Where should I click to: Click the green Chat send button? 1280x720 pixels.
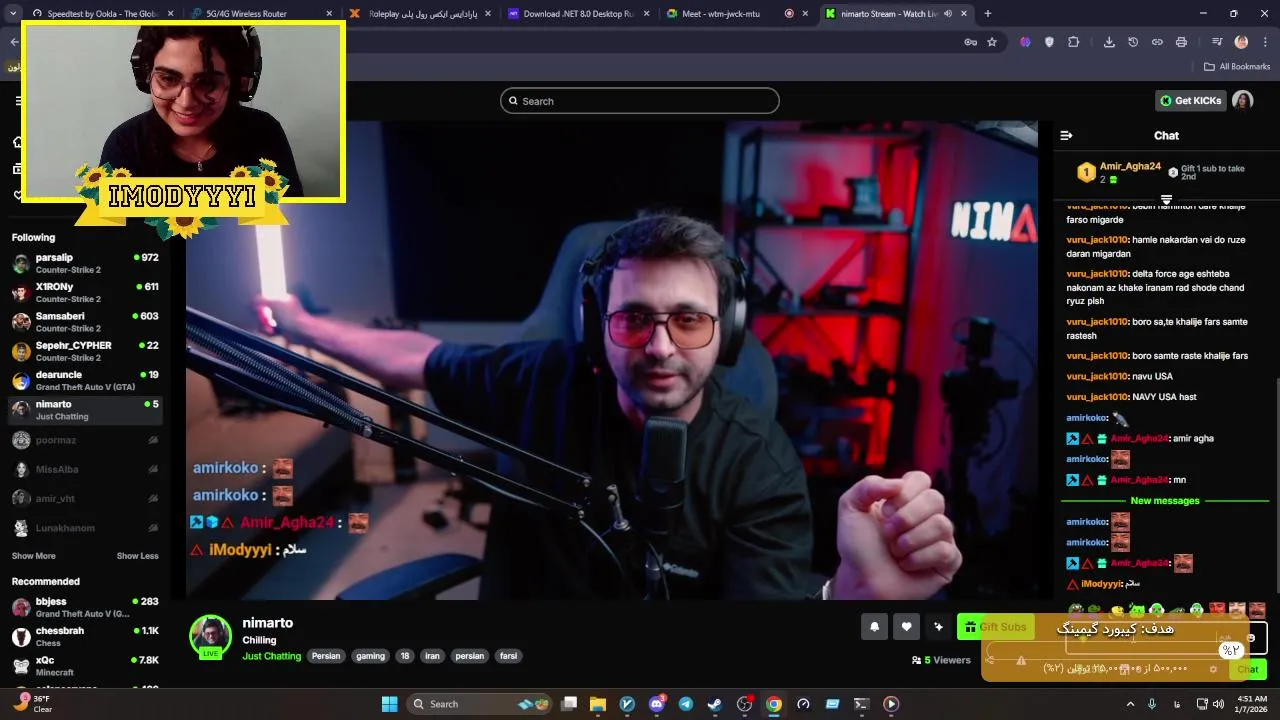[1248, 669]
